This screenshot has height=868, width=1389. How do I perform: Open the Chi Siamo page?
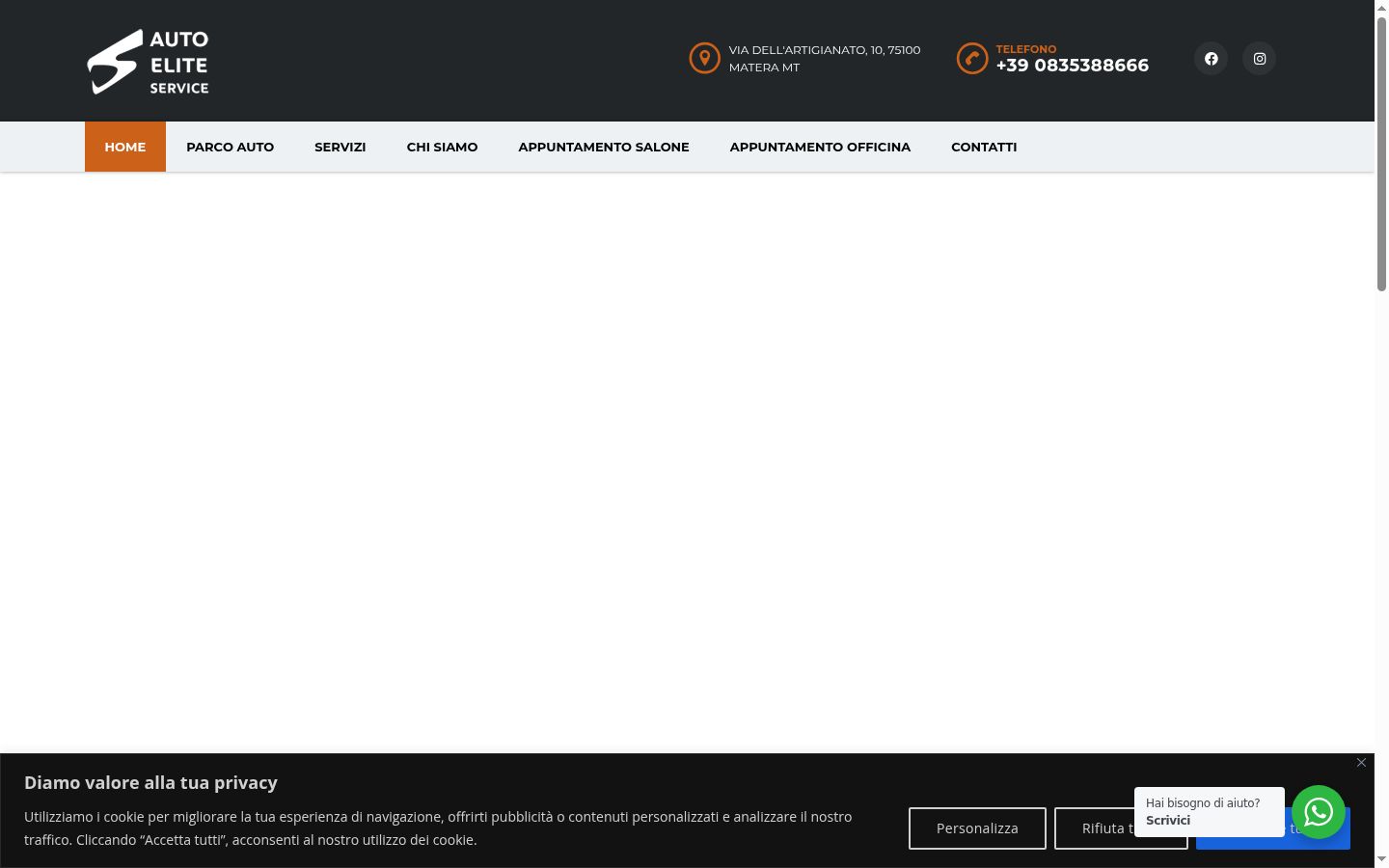point(442,147)
